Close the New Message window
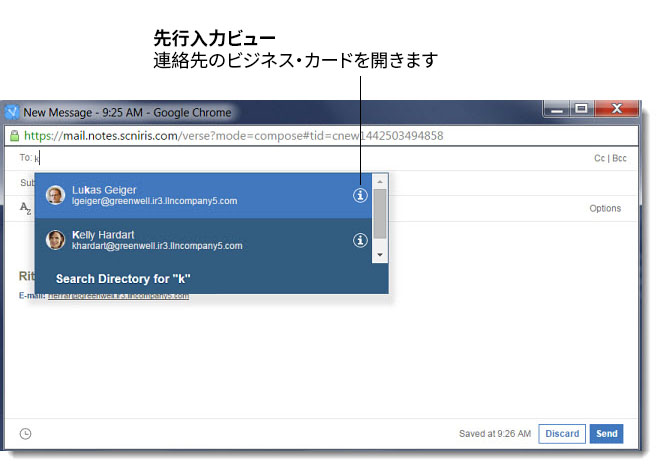 click(x=617, y=109)
